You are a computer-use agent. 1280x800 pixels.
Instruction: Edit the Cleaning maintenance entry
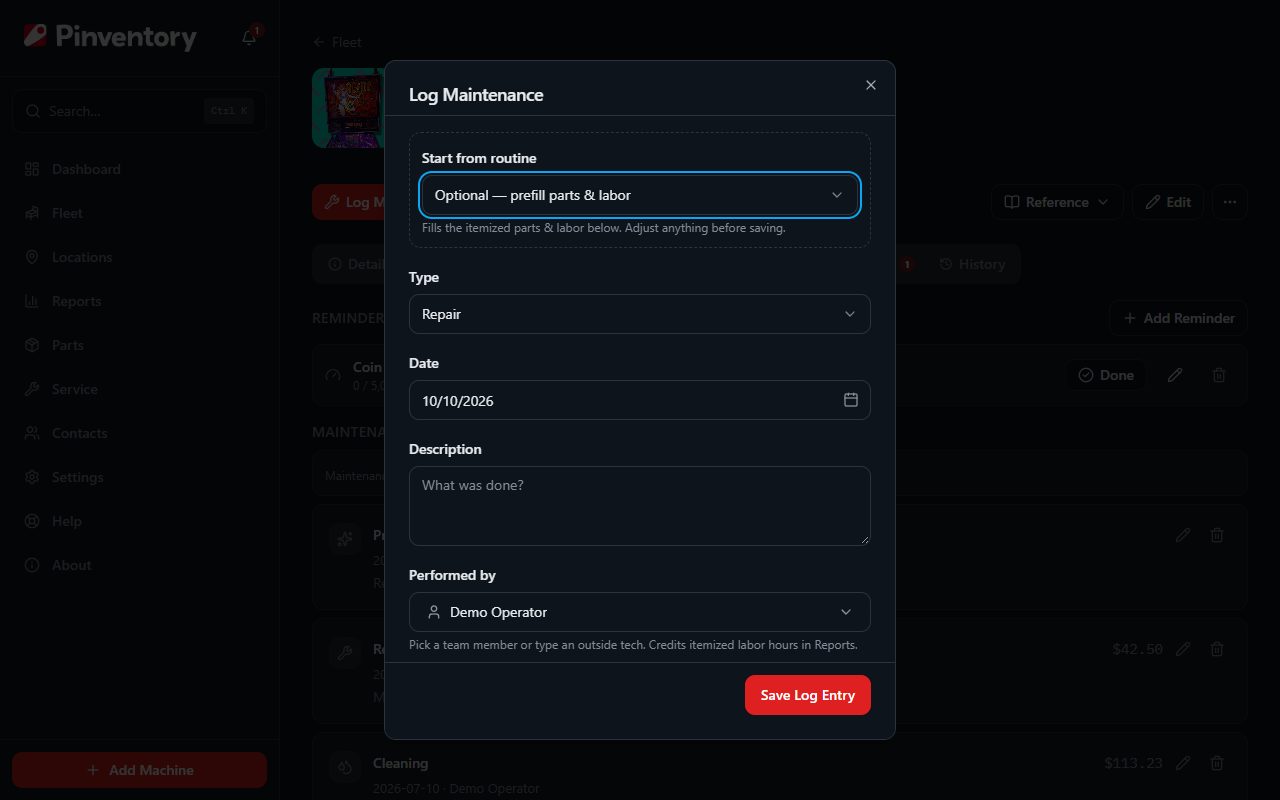point(1183,763)
